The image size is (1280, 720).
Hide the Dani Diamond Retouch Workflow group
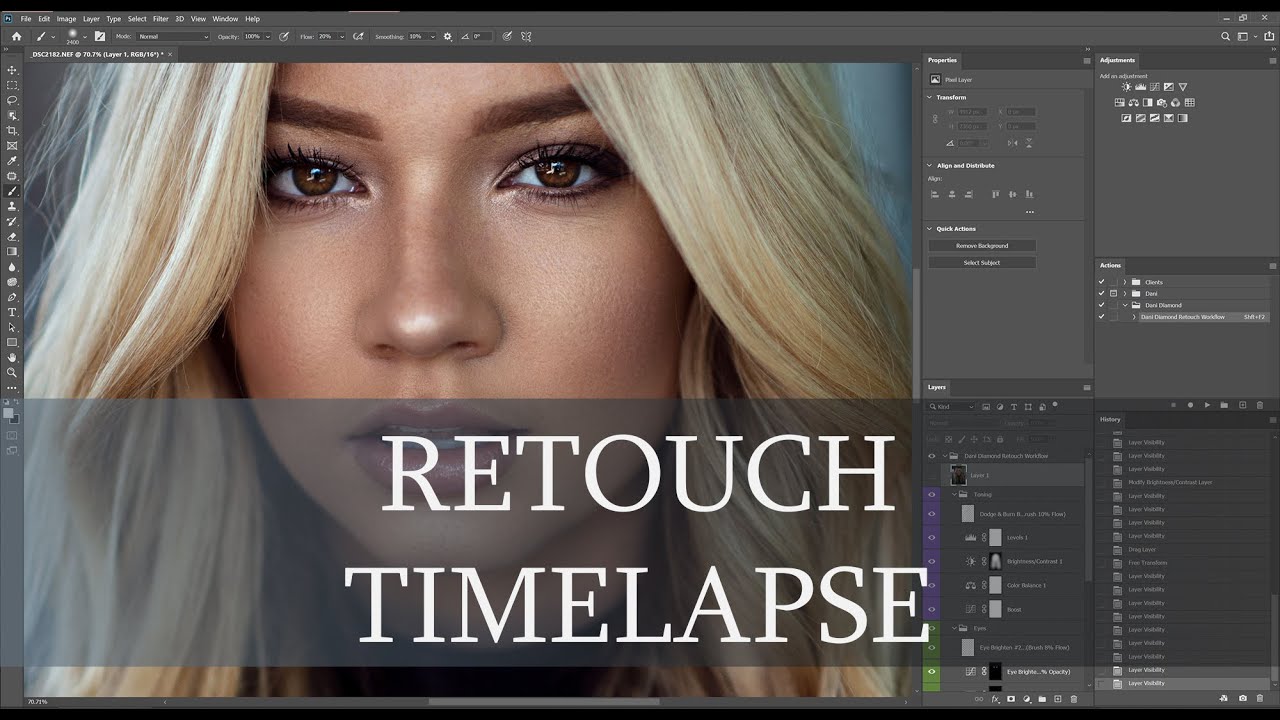click(x=932, y=456)
